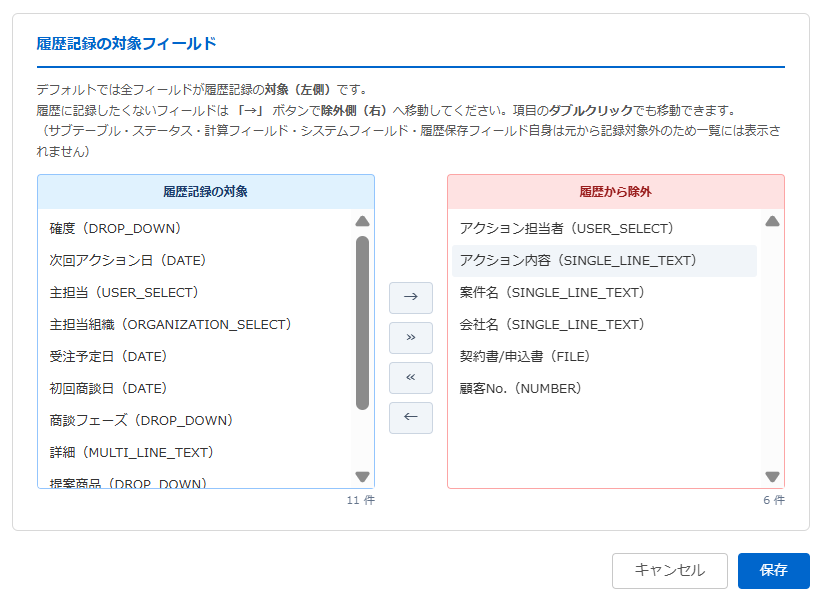Viewport: 829px width, 601px height.
Task: Select アクション担当者 (USER_SELECT) in excluded list
Action: (x=604, y=228)
